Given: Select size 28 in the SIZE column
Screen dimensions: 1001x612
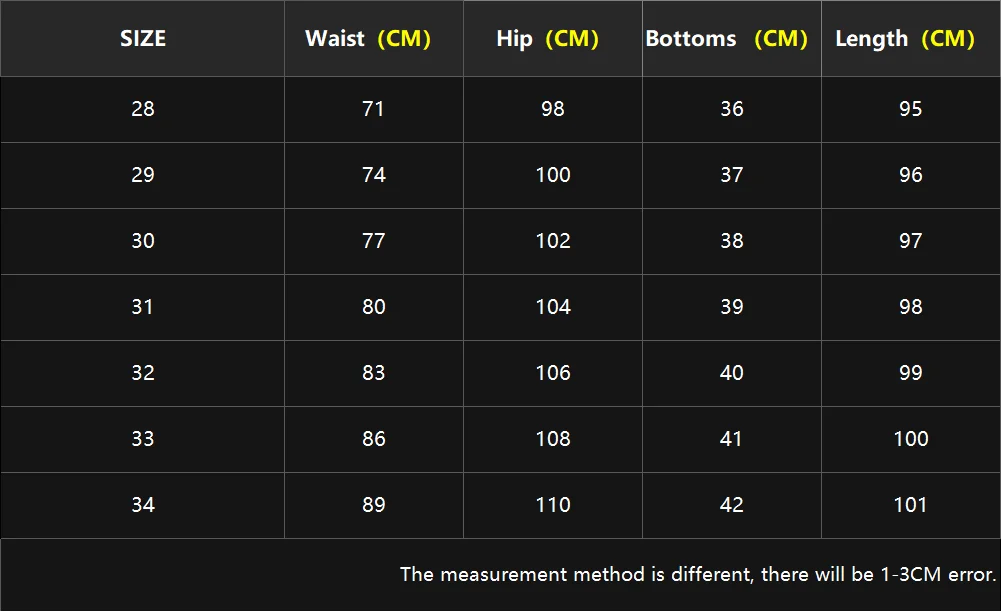Looking at the screenshot, I should click(143, 109).
